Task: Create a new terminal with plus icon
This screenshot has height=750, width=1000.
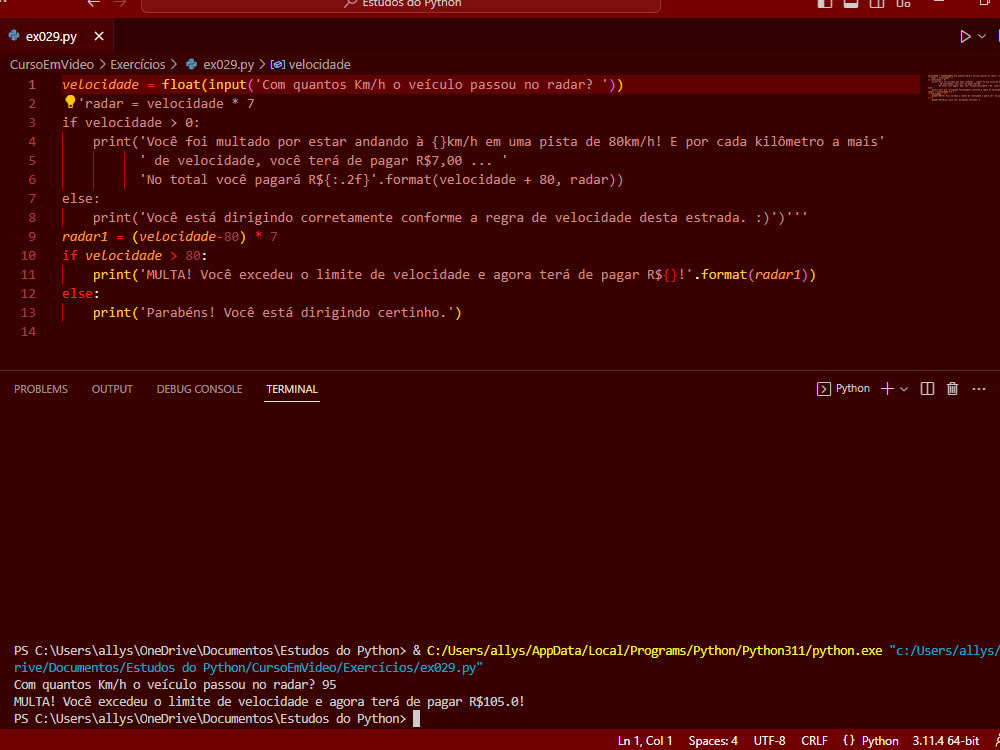Action: (x=886, y=389)
